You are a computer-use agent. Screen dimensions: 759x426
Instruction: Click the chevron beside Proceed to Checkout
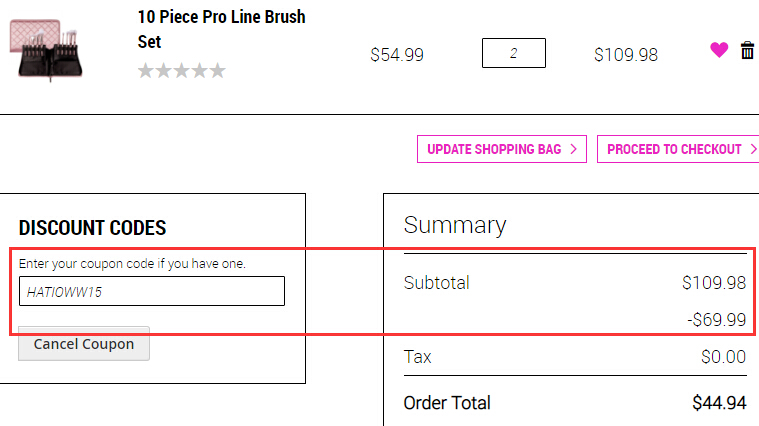[753, 149]
